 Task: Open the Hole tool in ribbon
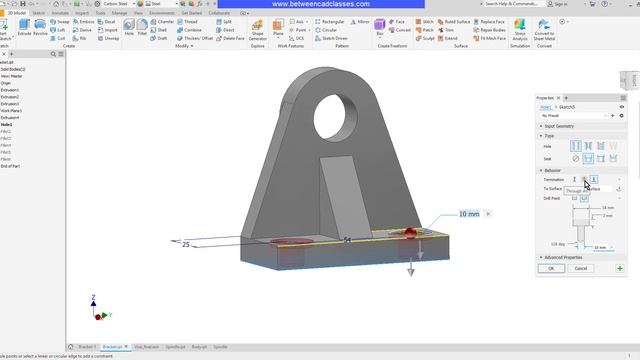(129, 28)
